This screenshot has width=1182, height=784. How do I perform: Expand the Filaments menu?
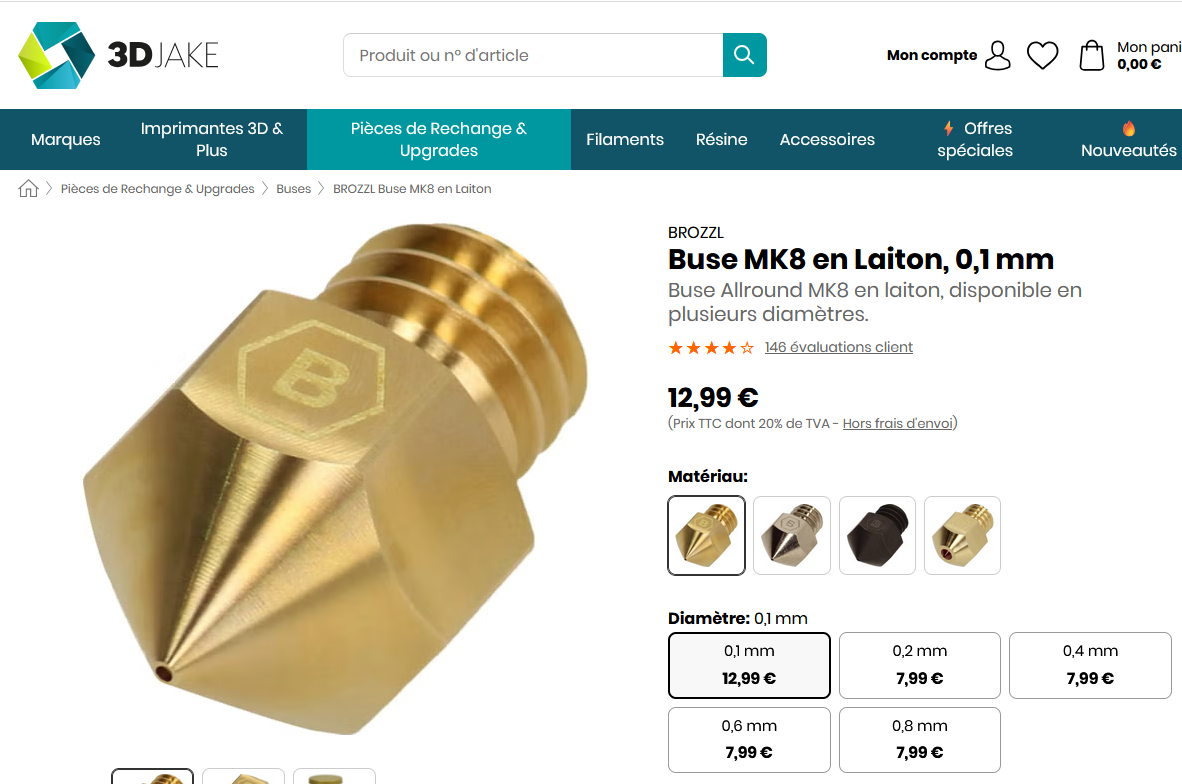click(625, 139)
